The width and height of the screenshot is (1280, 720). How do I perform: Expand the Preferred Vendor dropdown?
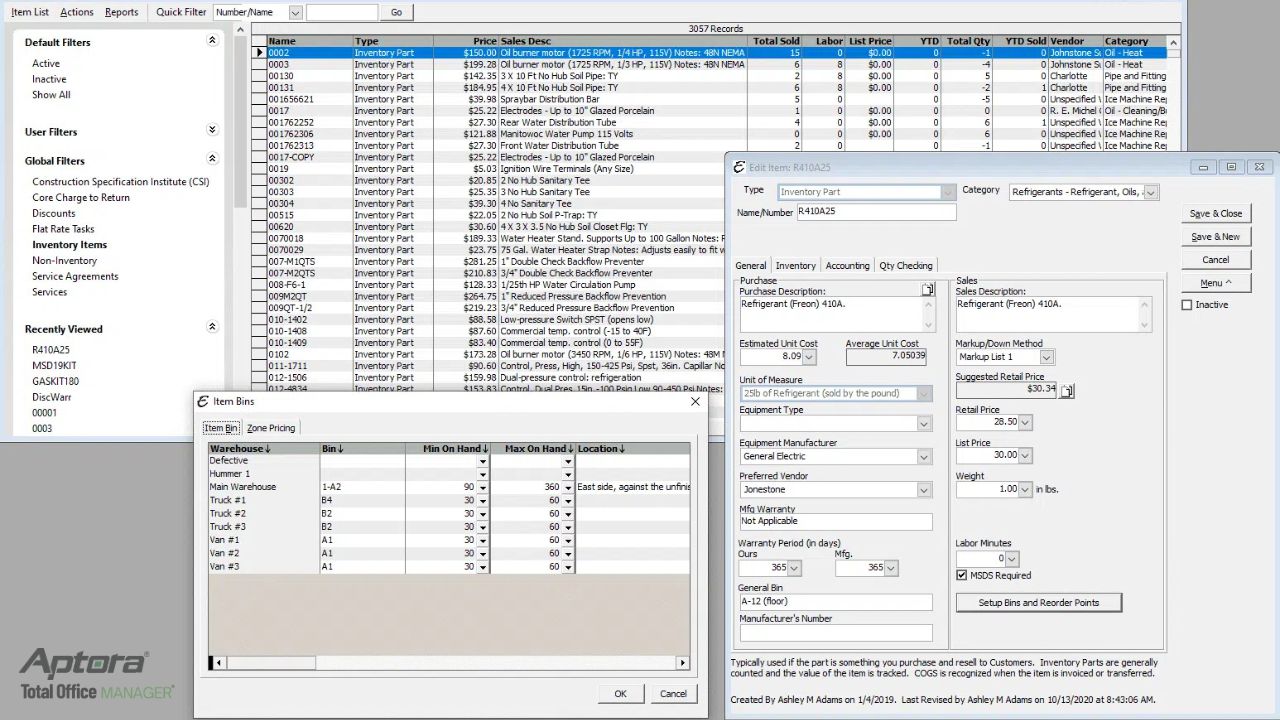click(924, 490)
